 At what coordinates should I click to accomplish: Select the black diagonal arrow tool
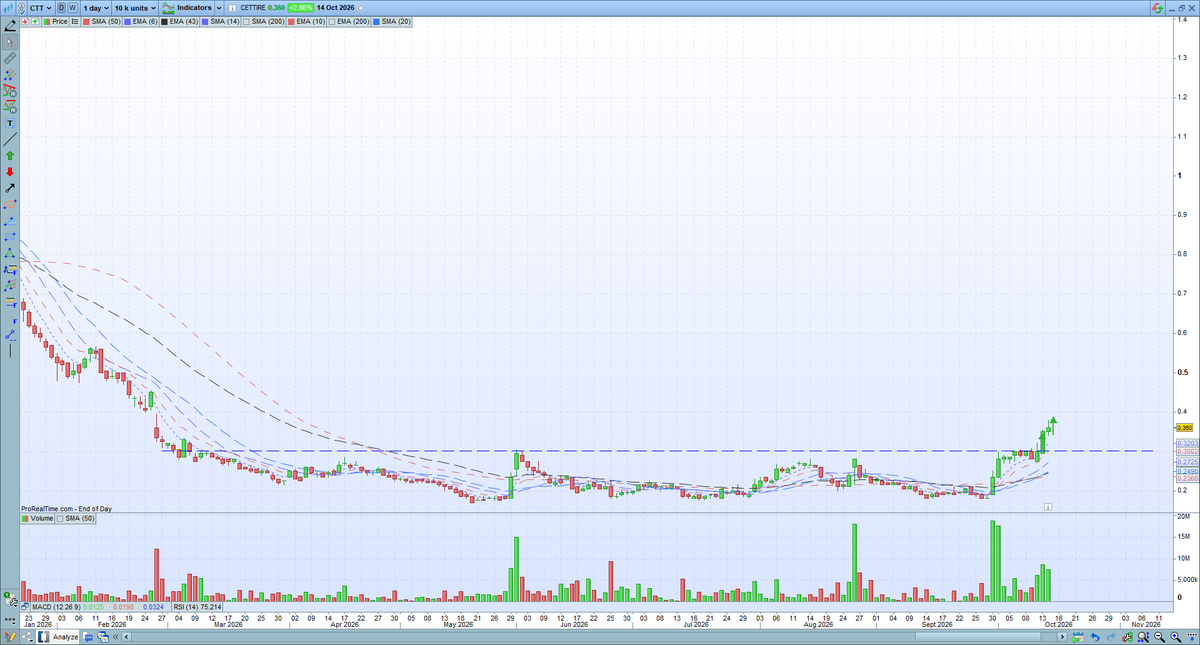pos(10,187)
